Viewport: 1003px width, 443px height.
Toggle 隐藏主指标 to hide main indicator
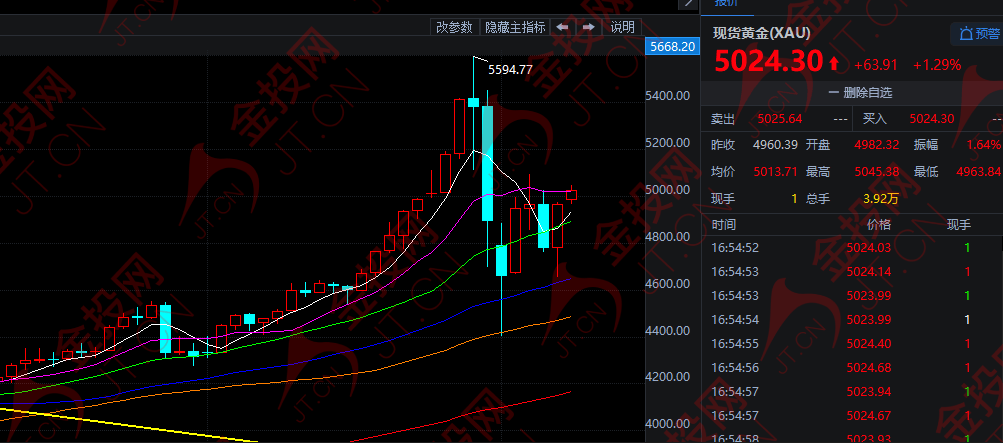(515, 27)
